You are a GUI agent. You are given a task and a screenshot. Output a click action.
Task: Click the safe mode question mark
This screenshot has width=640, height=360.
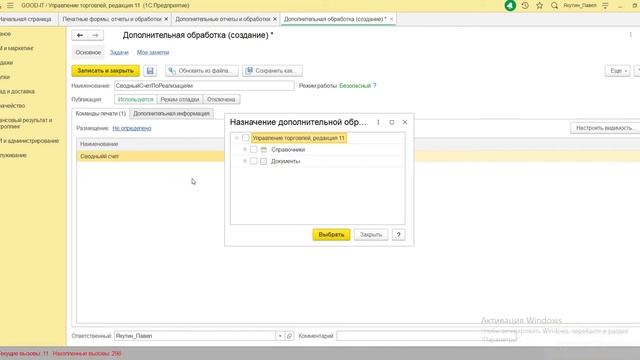(x=375, y=86)
